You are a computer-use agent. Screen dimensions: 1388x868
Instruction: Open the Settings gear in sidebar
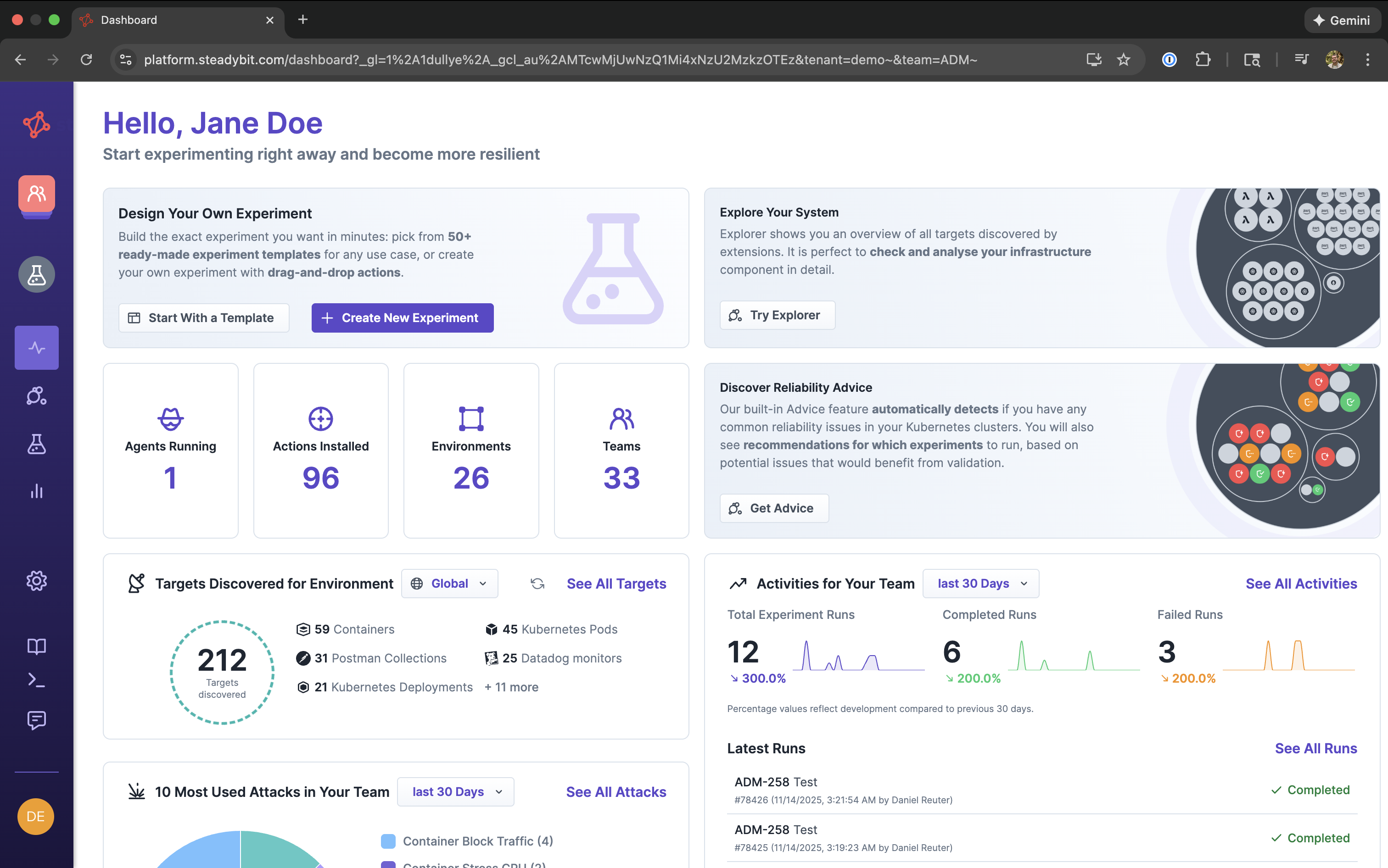tap(36, 581)
